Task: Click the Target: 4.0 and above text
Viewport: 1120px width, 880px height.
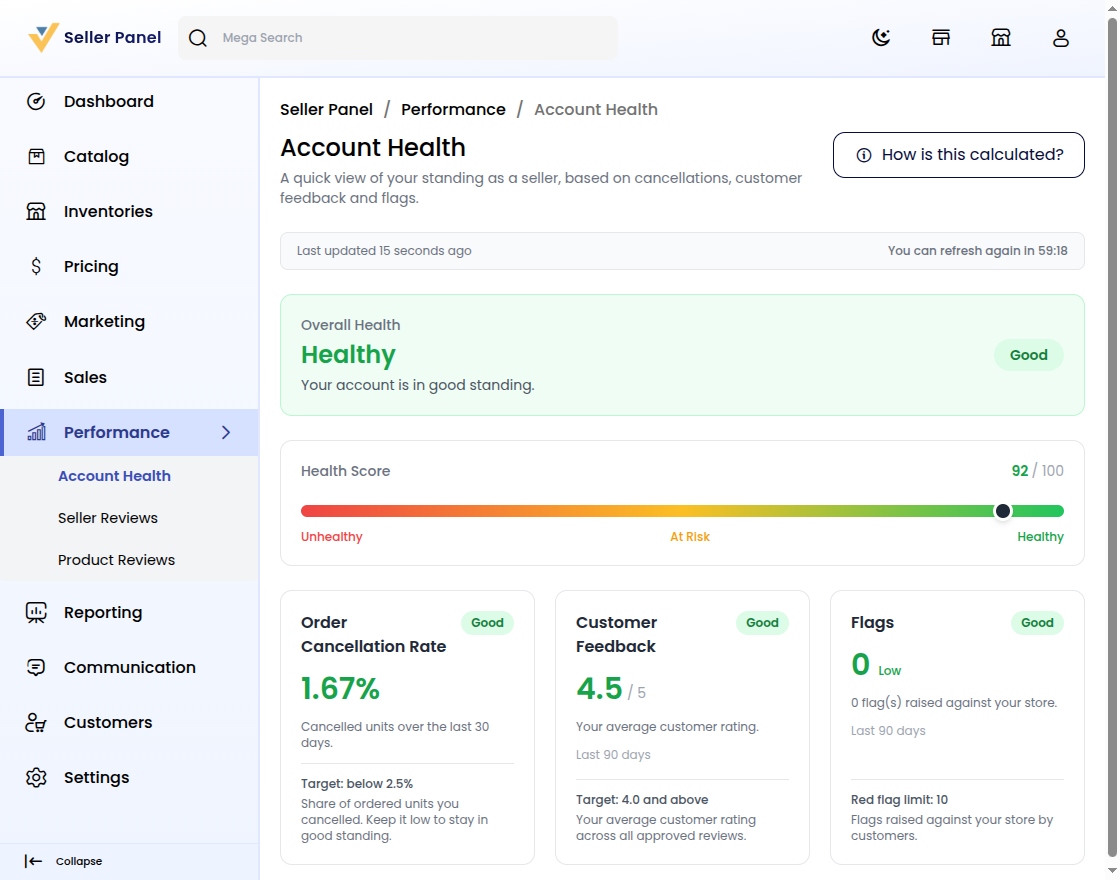Action: point(642,800)
